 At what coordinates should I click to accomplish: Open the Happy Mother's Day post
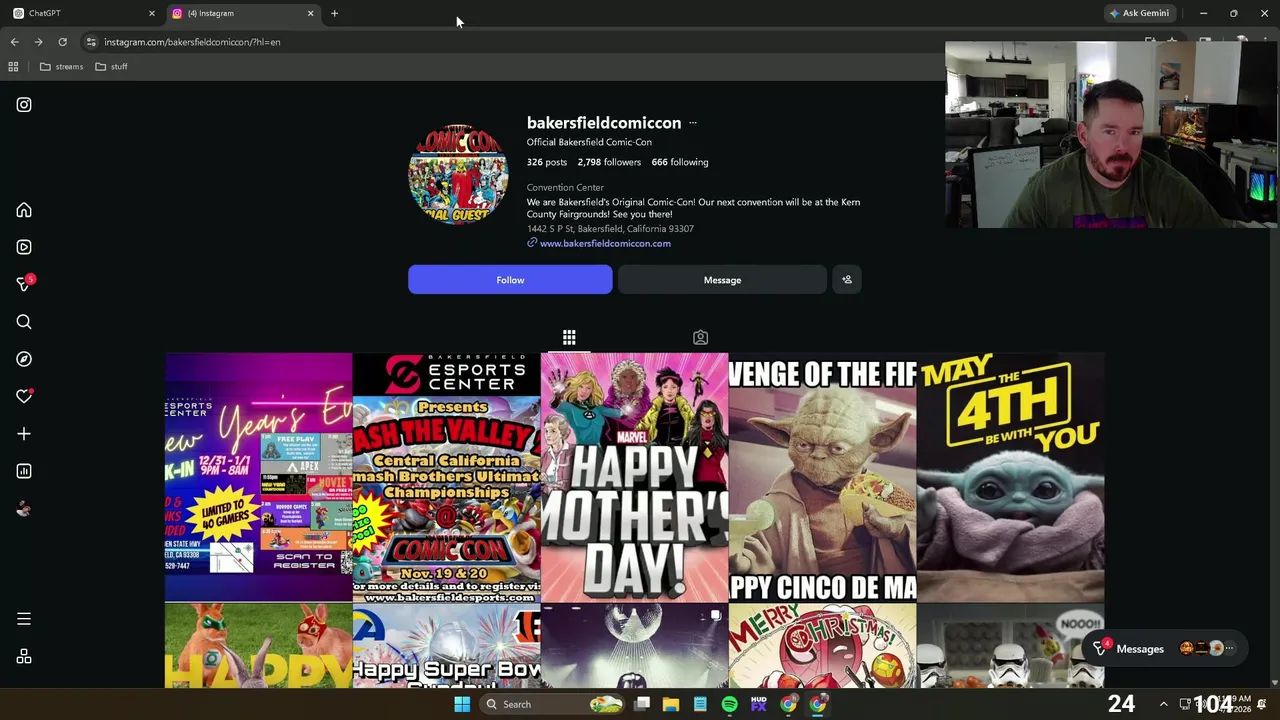[634, 477]
